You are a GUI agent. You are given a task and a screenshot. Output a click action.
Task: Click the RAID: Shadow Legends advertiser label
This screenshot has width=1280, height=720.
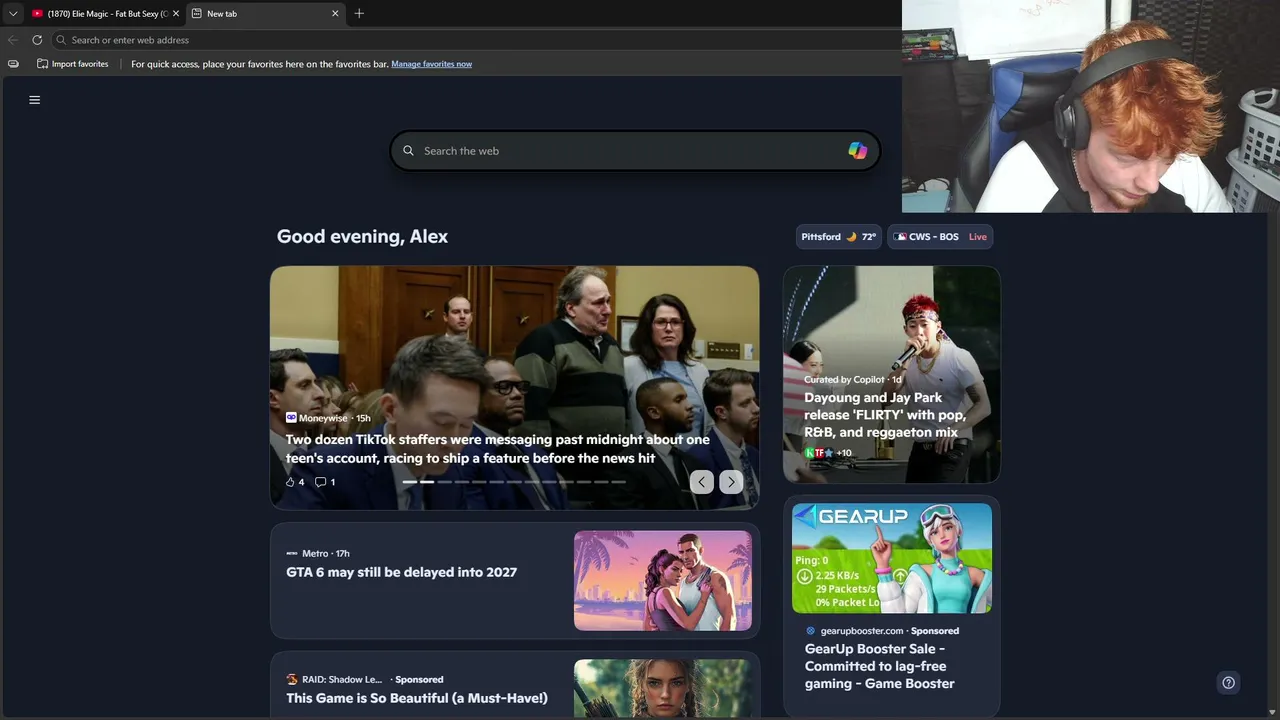point(342,680)
